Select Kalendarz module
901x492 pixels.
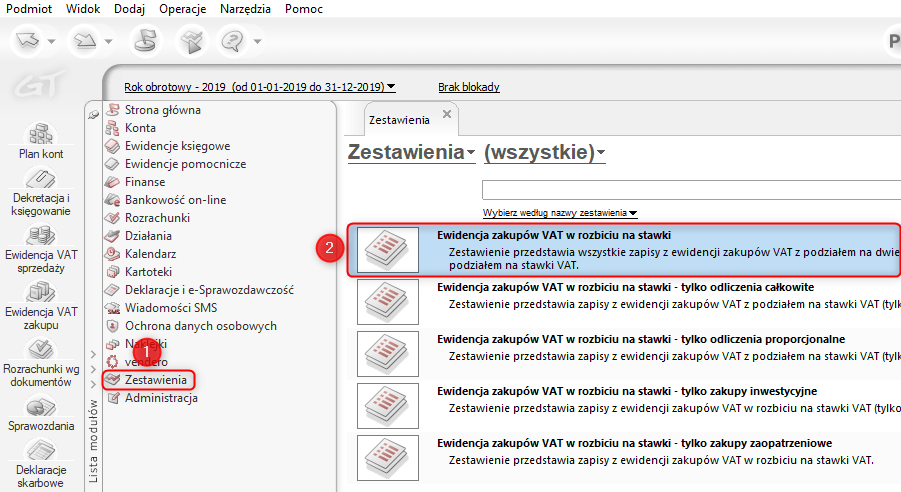pos(151,253)
